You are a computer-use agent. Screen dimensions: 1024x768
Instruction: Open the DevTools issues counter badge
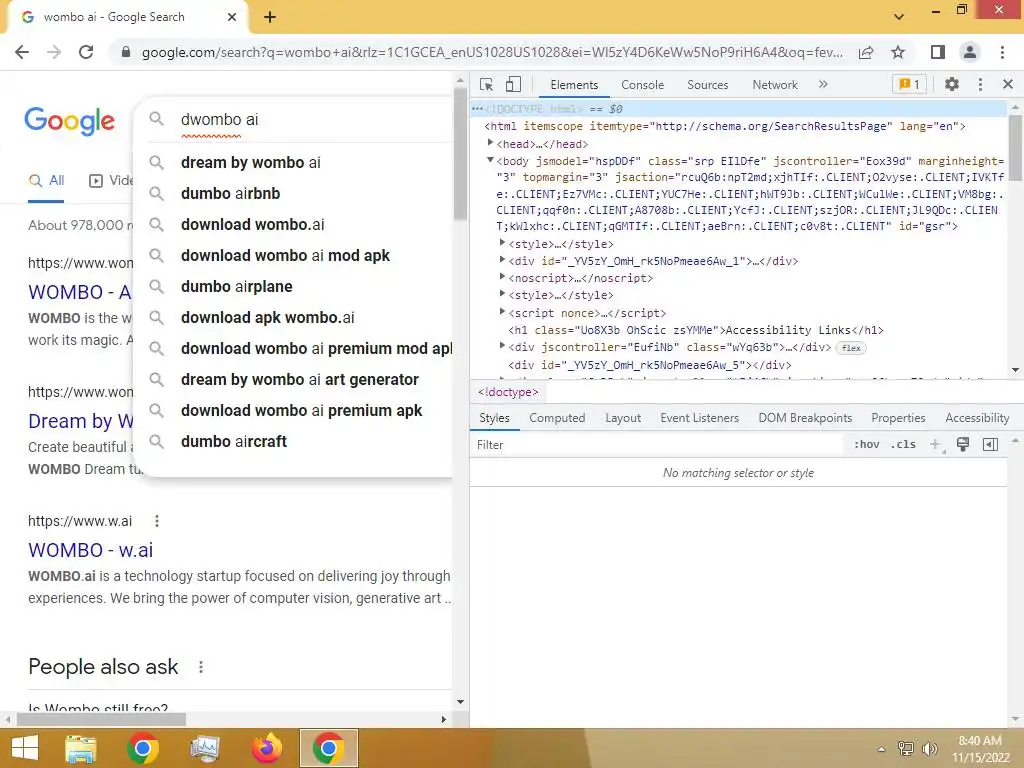[909, 84]
